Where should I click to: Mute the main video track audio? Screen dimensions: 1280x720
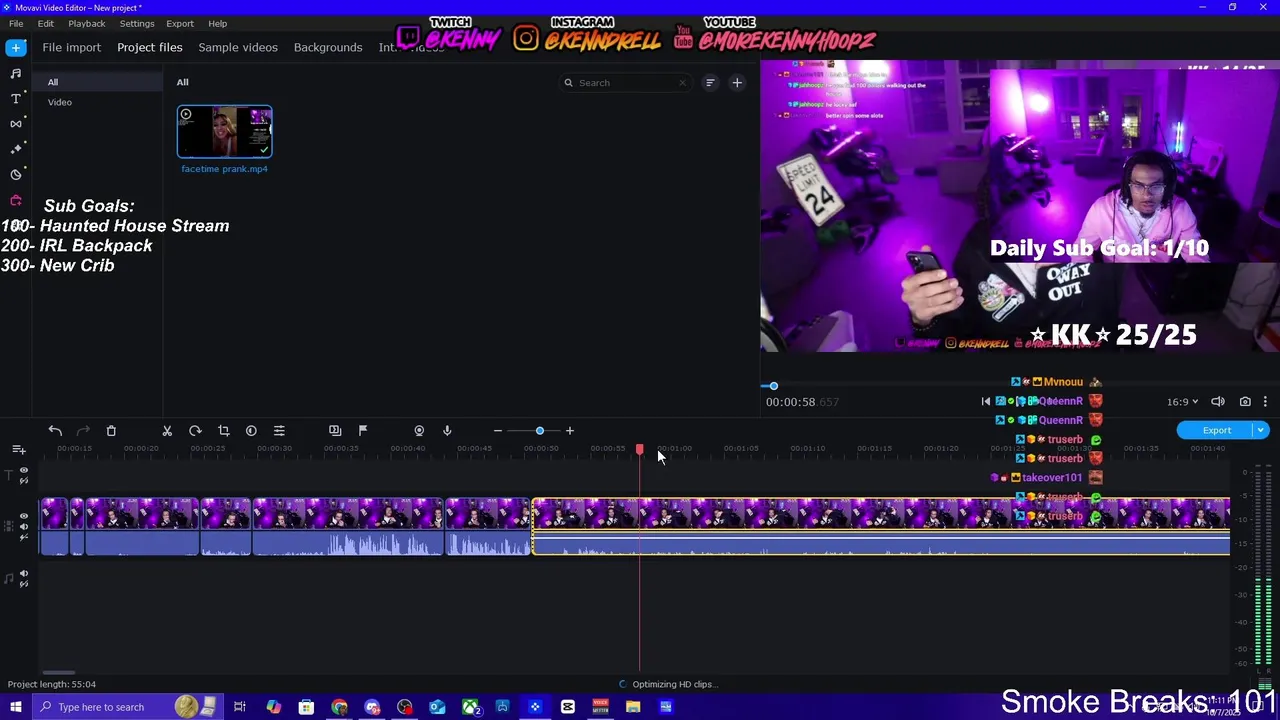coord(24,526)
